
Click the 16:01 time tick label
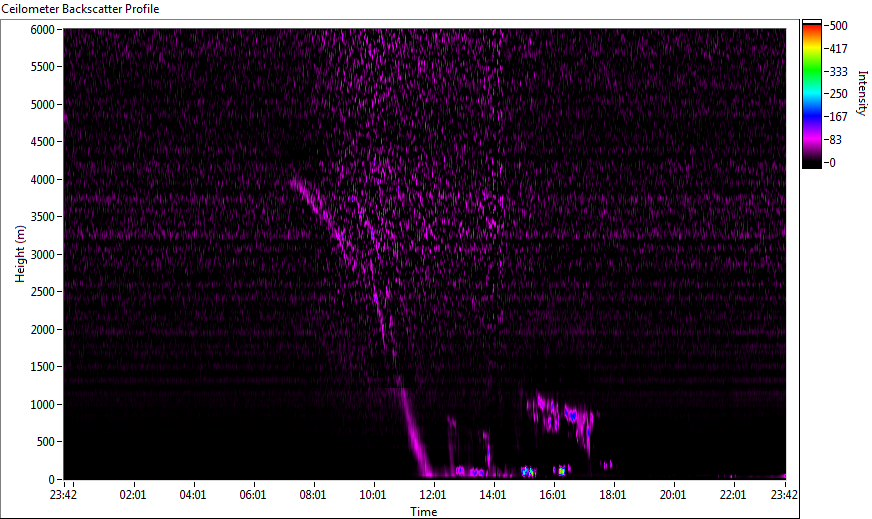point(553,495)
